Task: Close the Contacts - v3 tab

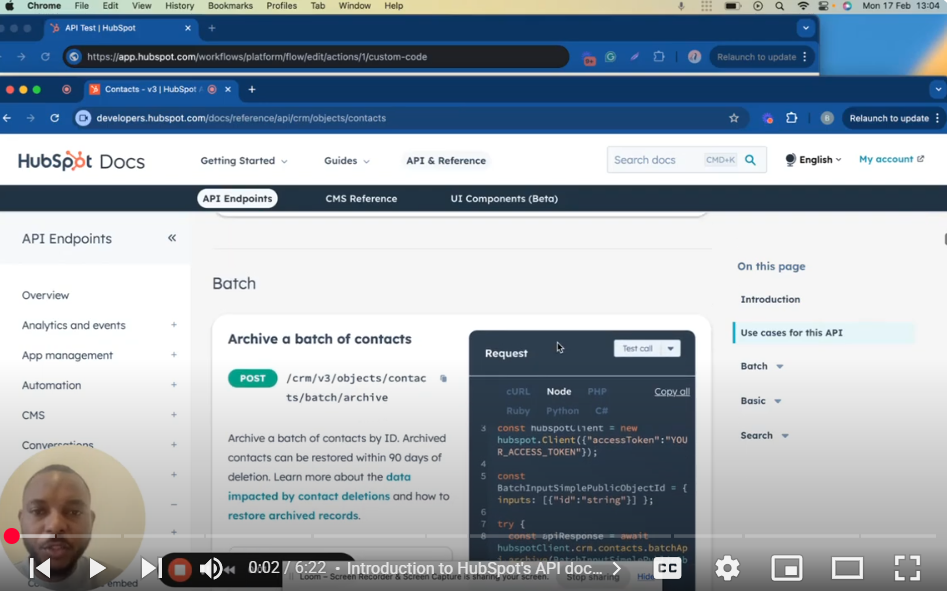Action: point(228,89)
